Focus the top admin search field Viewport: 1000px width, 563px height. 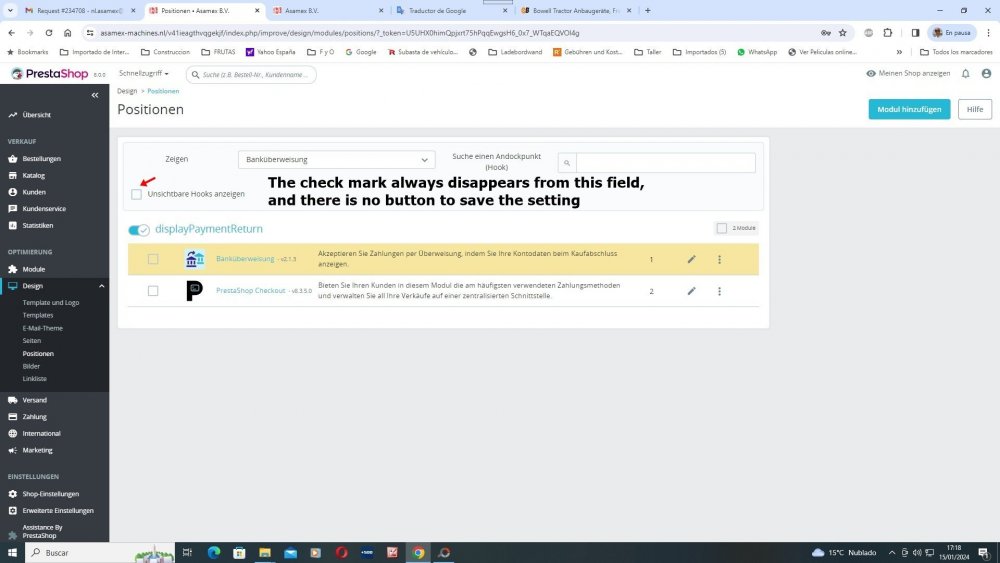tap(251, 75)
